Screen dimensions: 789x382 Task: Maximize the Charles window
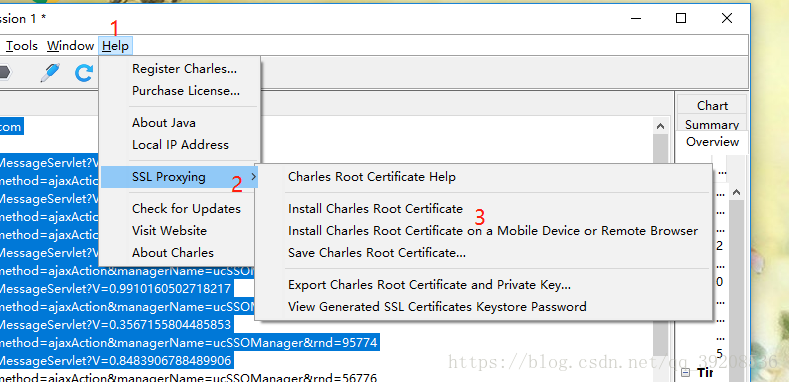pos(681,19)
